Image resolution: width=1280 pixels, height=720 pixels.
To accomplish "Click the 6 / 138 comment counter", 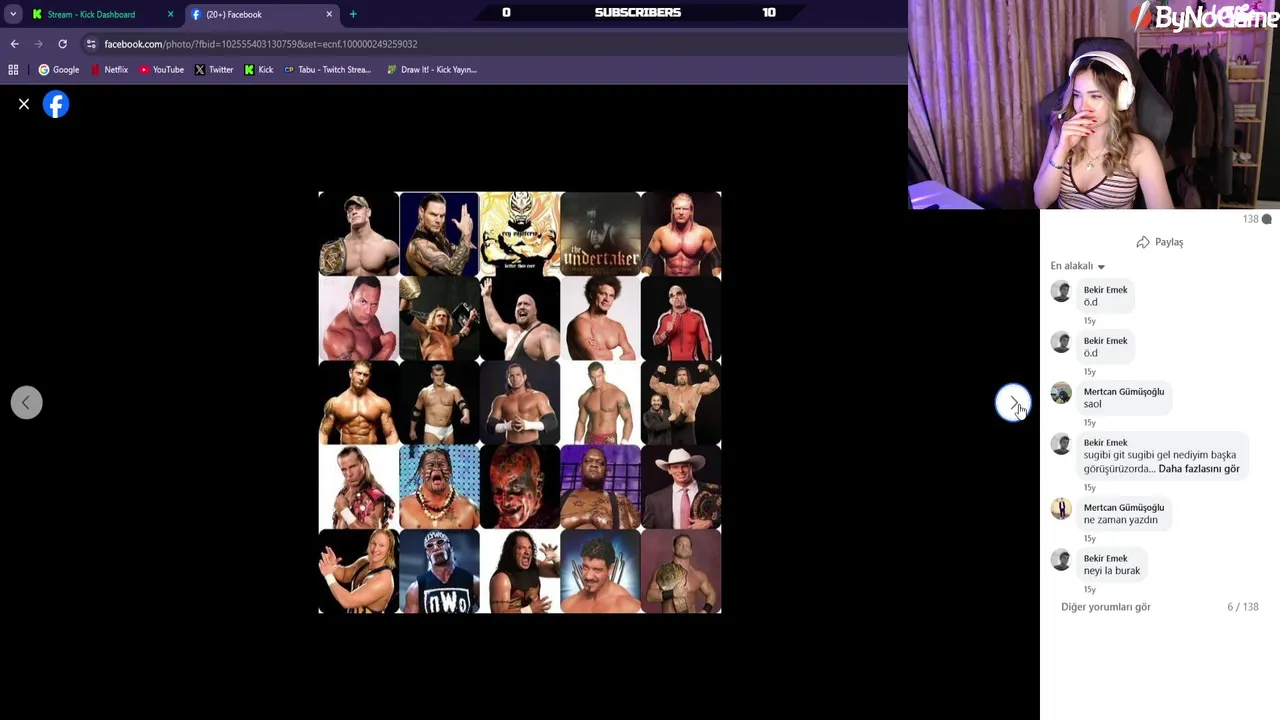I will click(x=1243, y=607).
